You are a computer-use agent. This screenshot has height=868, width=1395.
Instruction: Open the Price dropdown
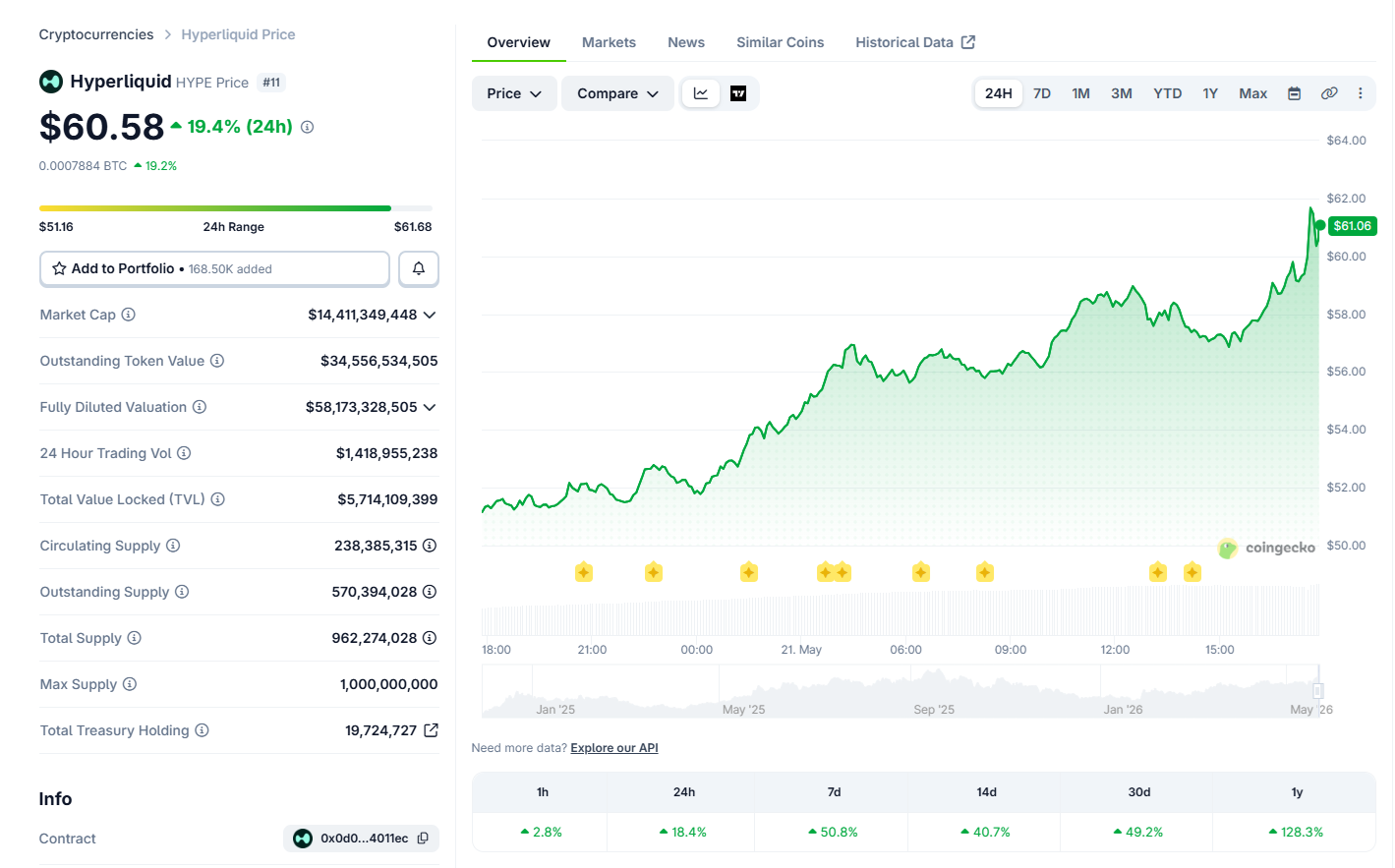click(514, 93)
